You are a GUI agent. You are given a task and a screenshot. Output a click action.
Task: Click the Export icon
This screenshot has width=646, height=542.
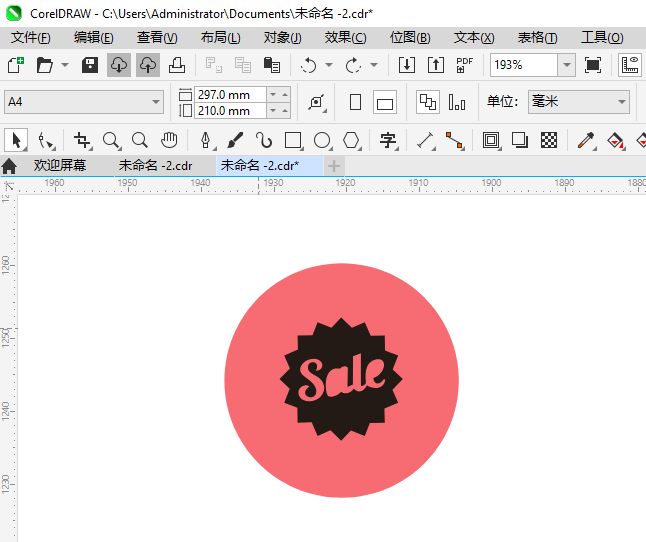point(436,65)
